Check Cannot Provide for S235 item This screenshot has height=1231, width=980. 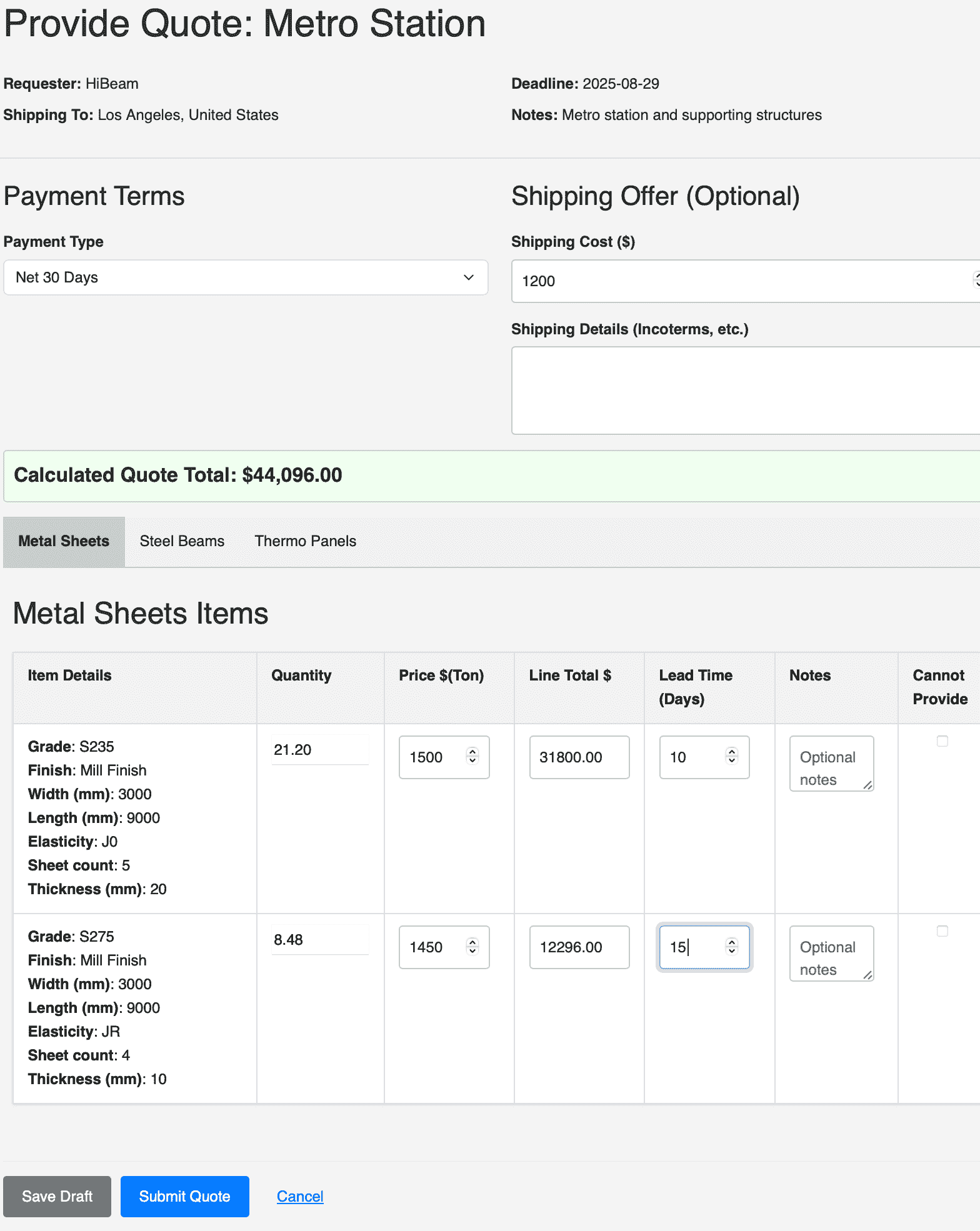942,741
